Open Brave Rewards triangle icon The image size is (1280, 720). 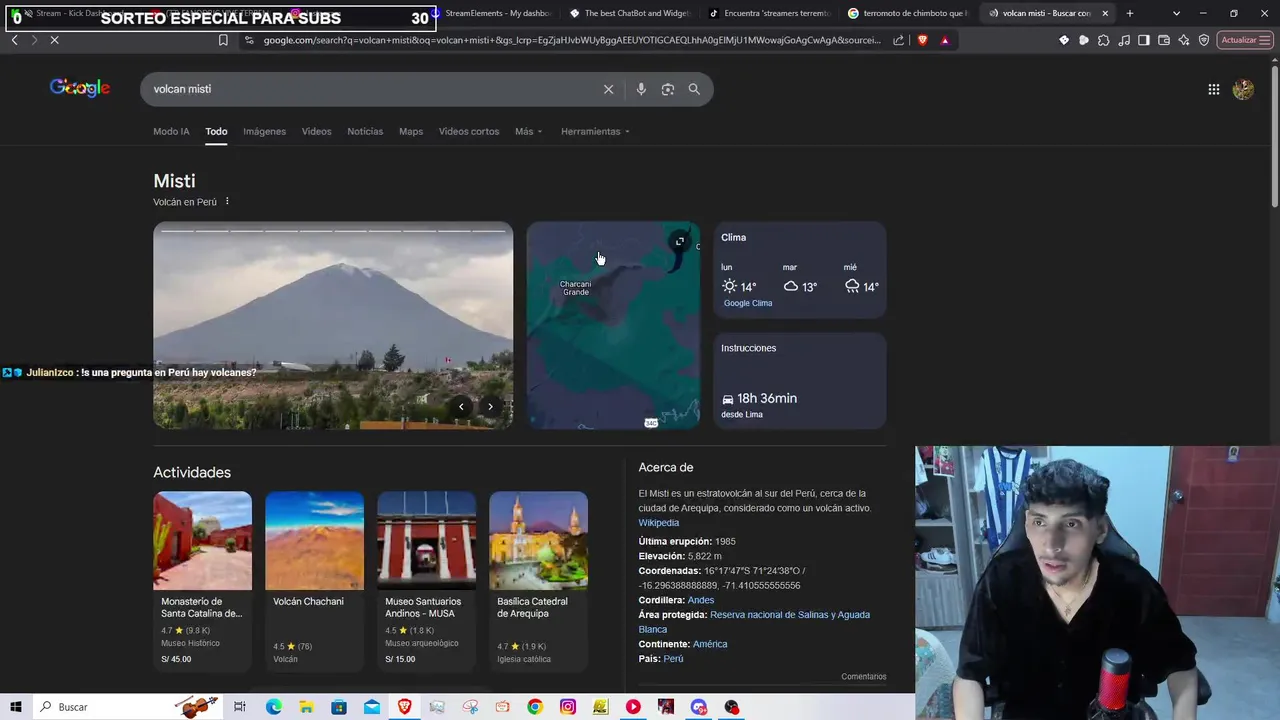[944, 40]
